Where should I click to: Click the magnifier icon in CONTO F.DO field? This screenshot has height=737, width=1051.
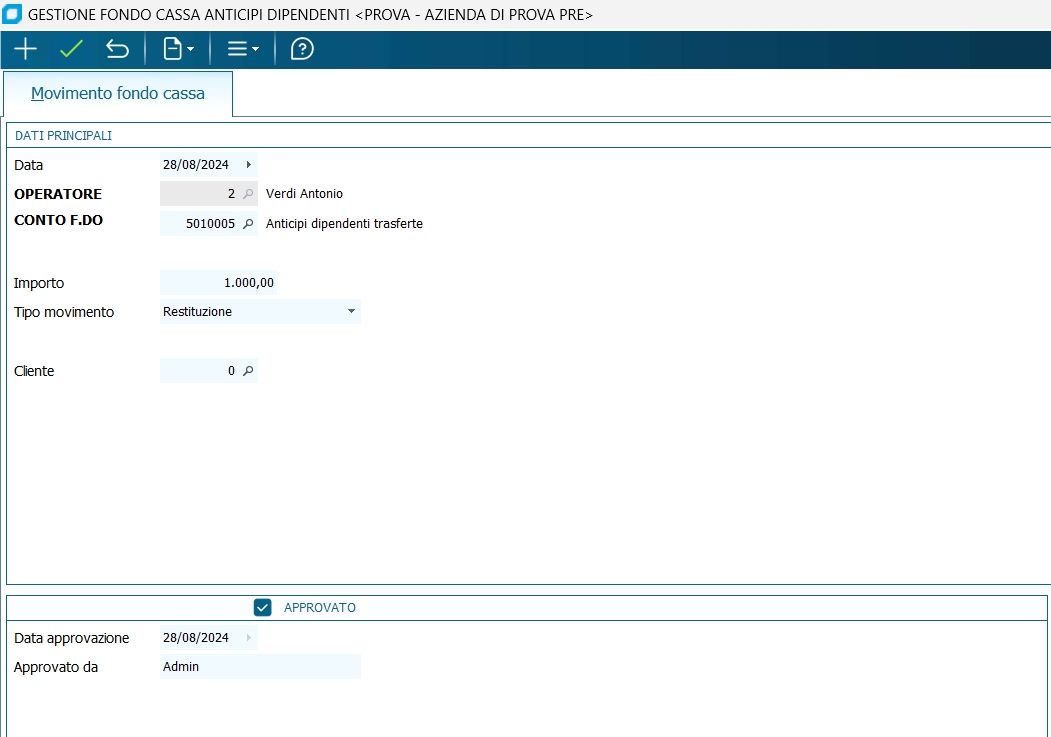[x=248, y=224]
